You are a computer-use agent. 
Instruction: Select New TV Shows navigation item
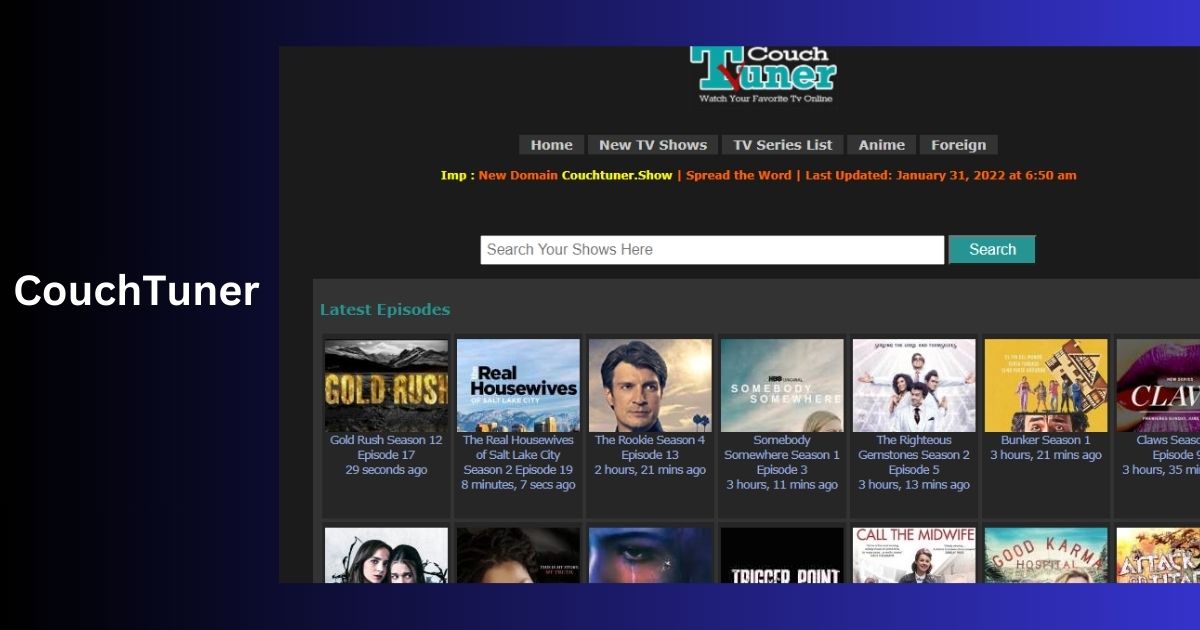(x=652, y=144)
